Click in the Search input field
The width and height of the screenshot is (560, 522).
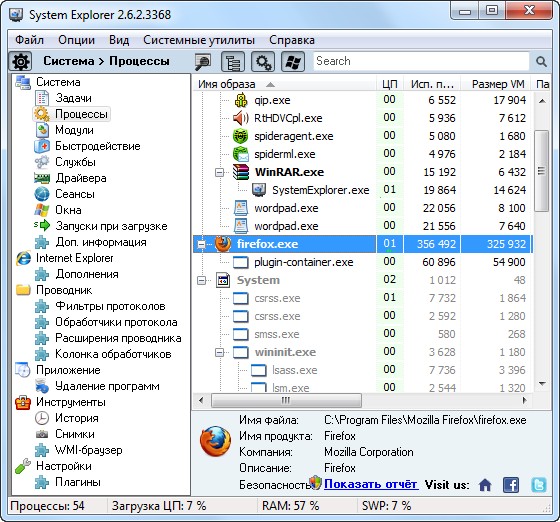(x=421, y=61)
